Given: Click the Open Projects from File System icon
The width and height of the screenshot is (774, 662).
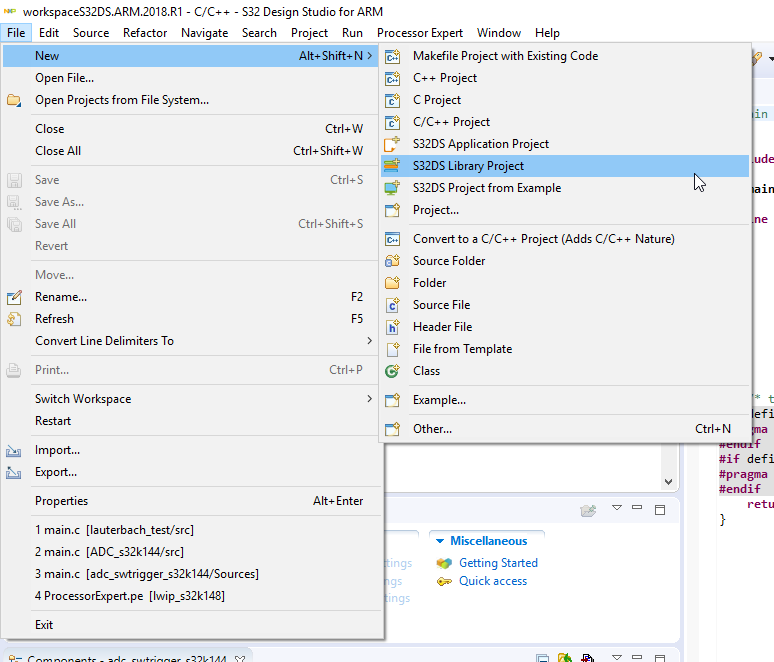Looking at the screenshot, I should click(x=14, y=100).
